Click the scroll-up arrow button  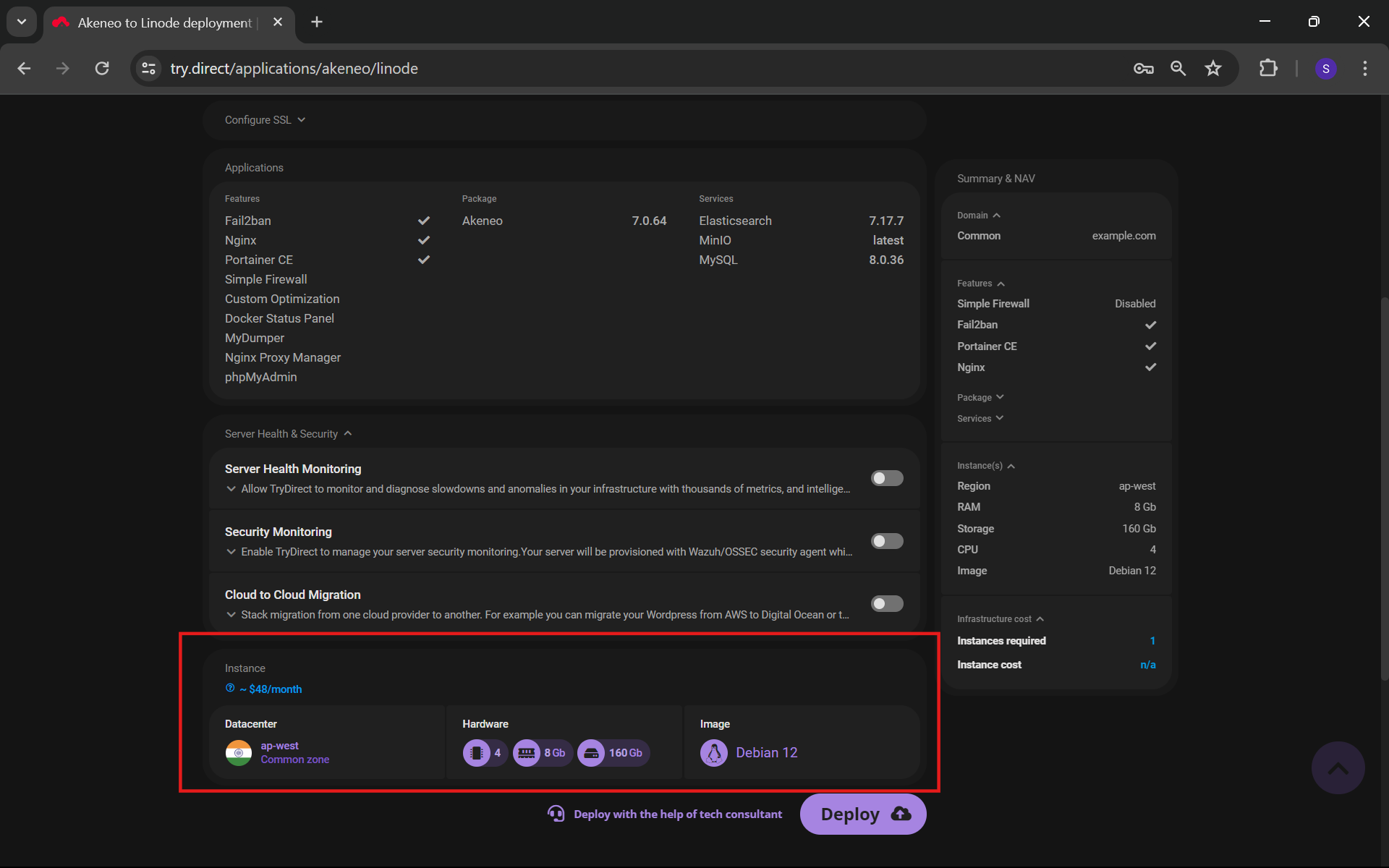[x=1339, y=768]
